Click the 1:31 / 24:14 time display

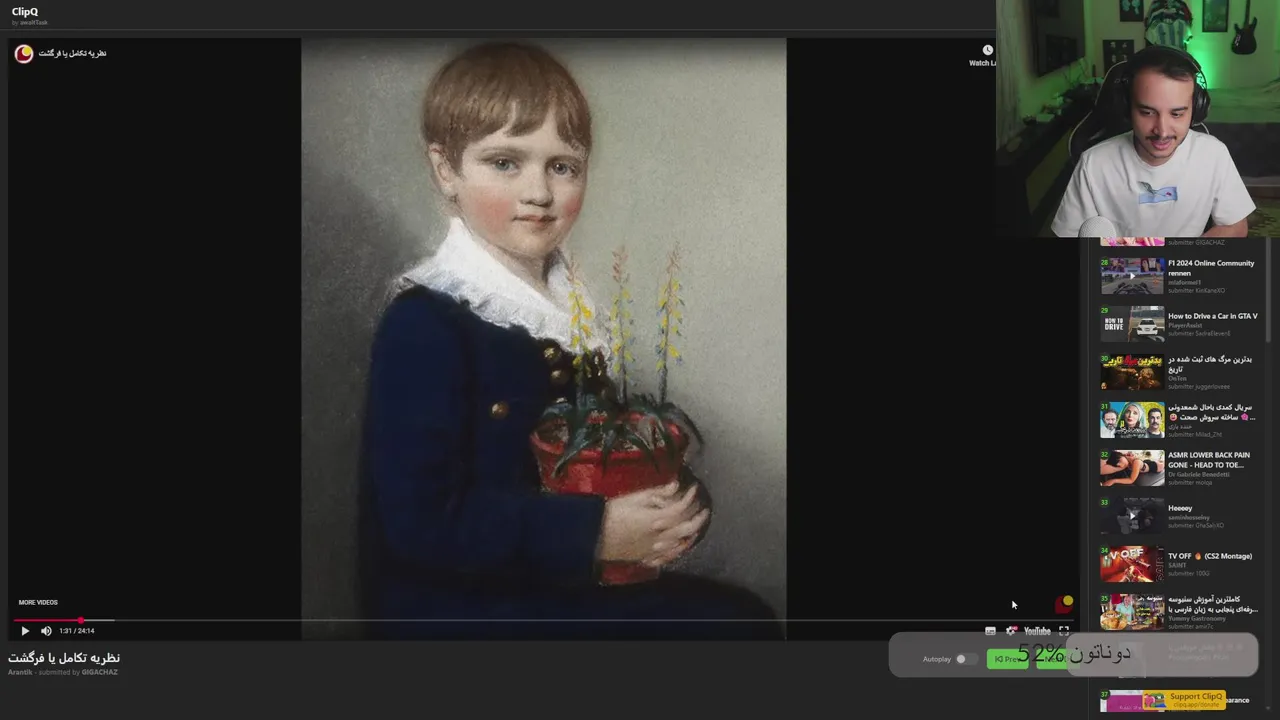pyautogui.click(x=77, y=631)
